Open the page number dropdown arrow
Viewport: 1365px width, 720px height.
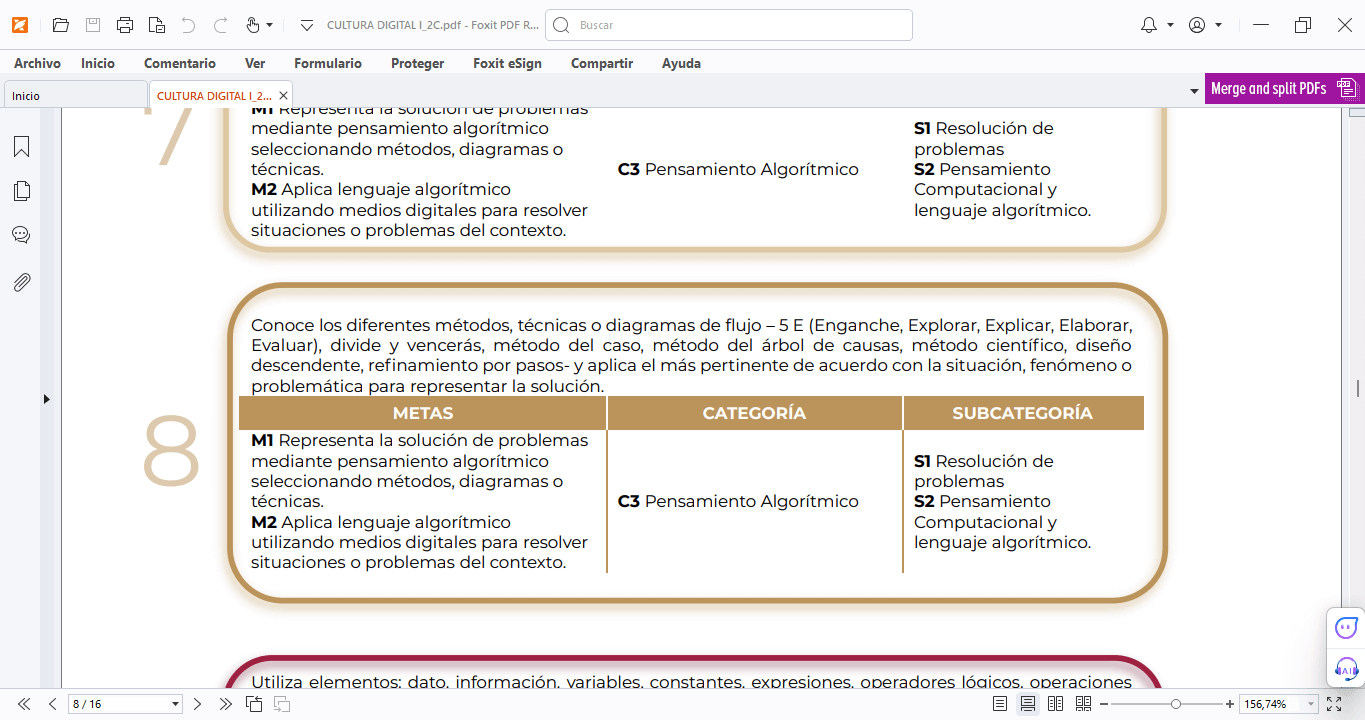click(176, 704)
